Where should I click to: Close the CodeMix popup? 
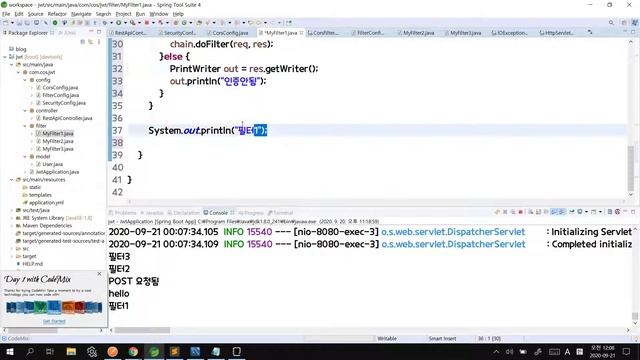coord(99,274)
